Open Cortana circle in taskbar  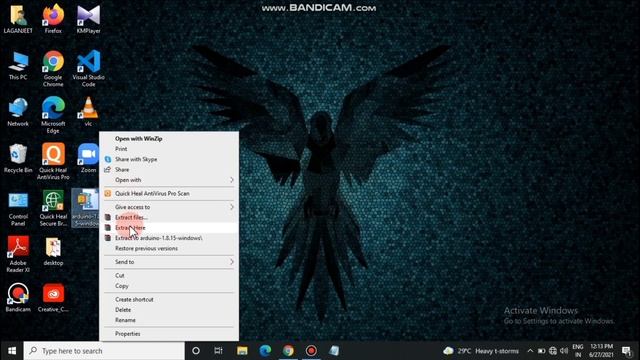pos(196,351)
